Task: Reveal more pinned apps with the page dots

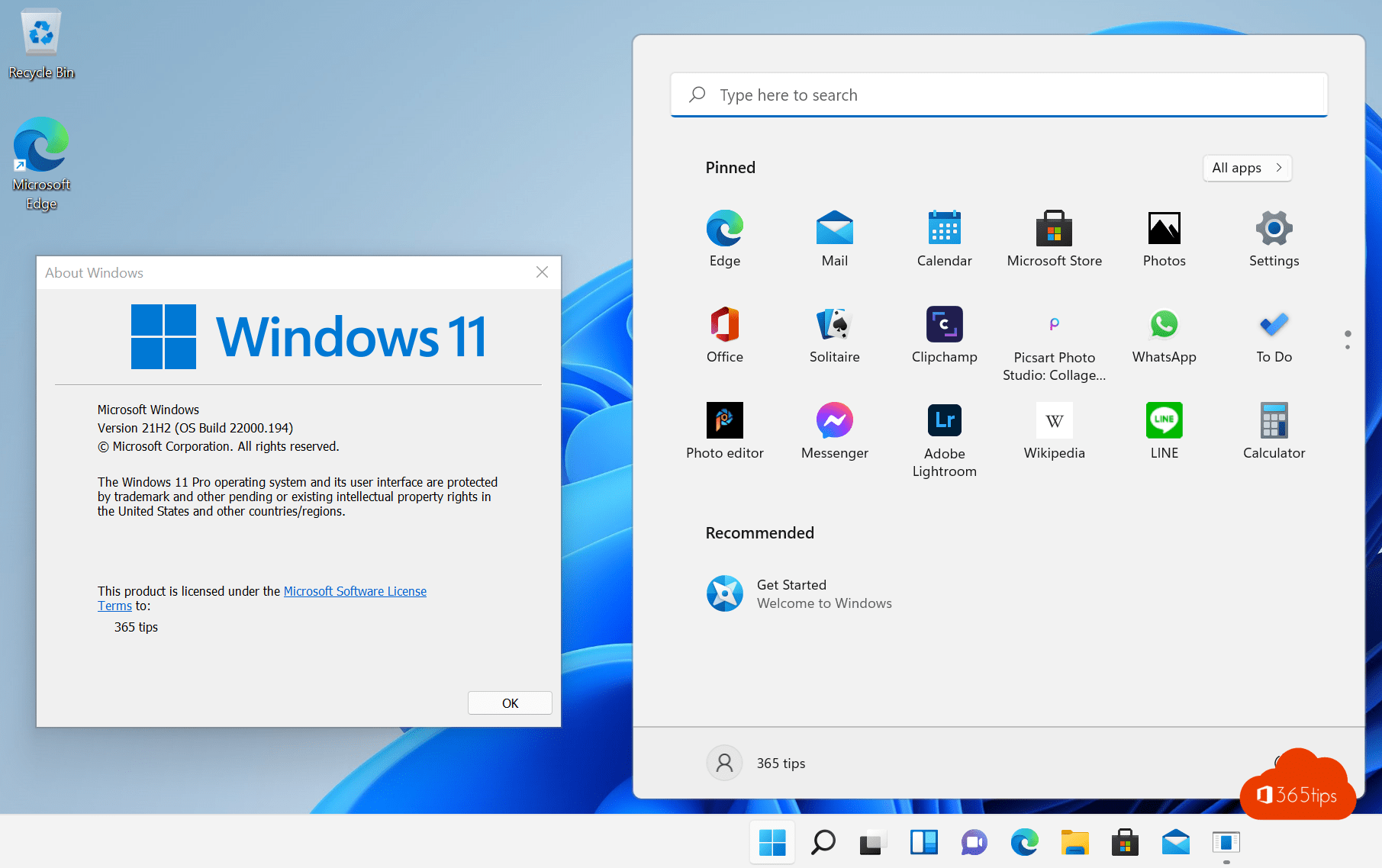Action: [1348, 340]
